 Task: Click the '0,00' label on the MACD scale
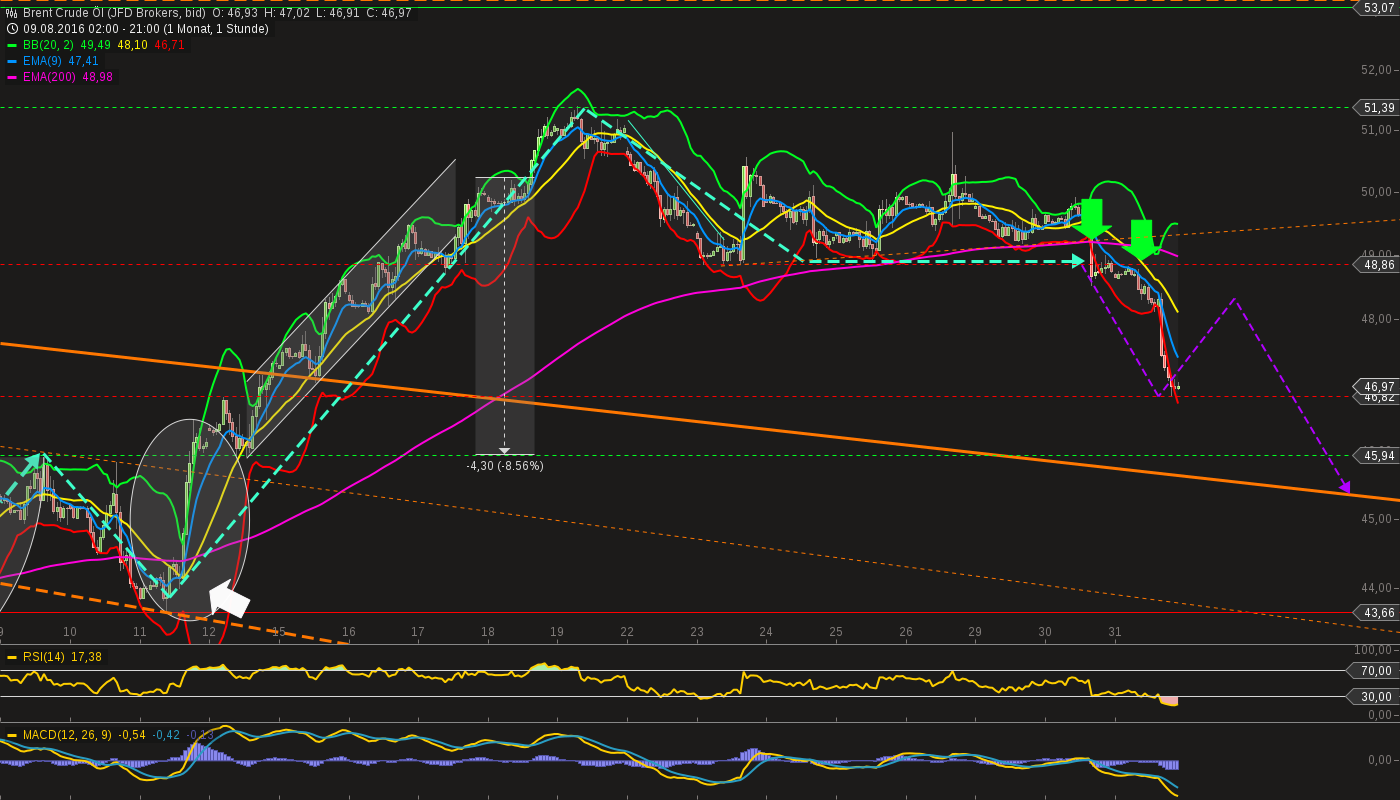1381,761
